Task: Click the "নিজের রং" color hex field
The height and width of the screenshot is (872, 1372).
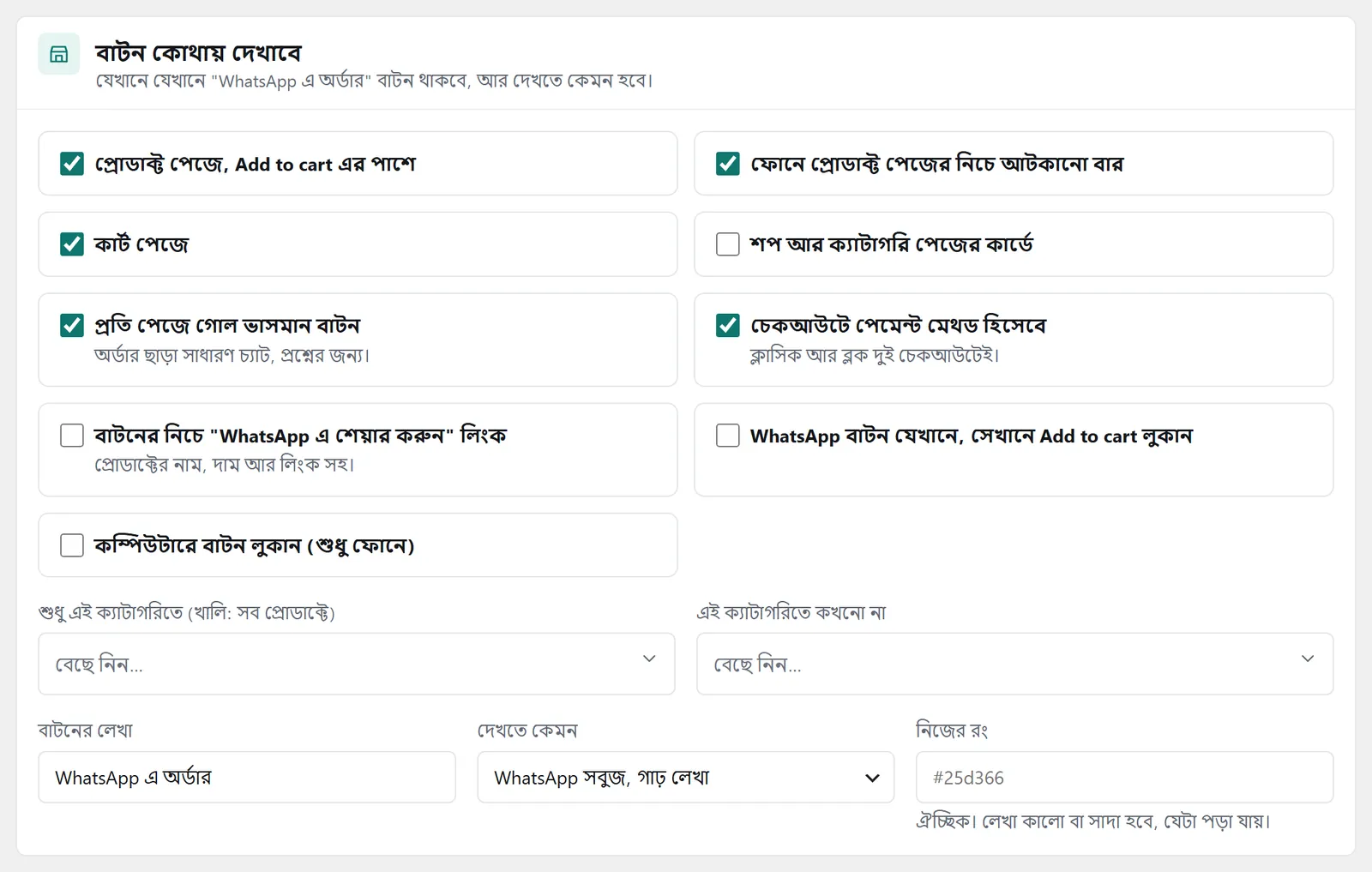Action: coord(1125,778)
